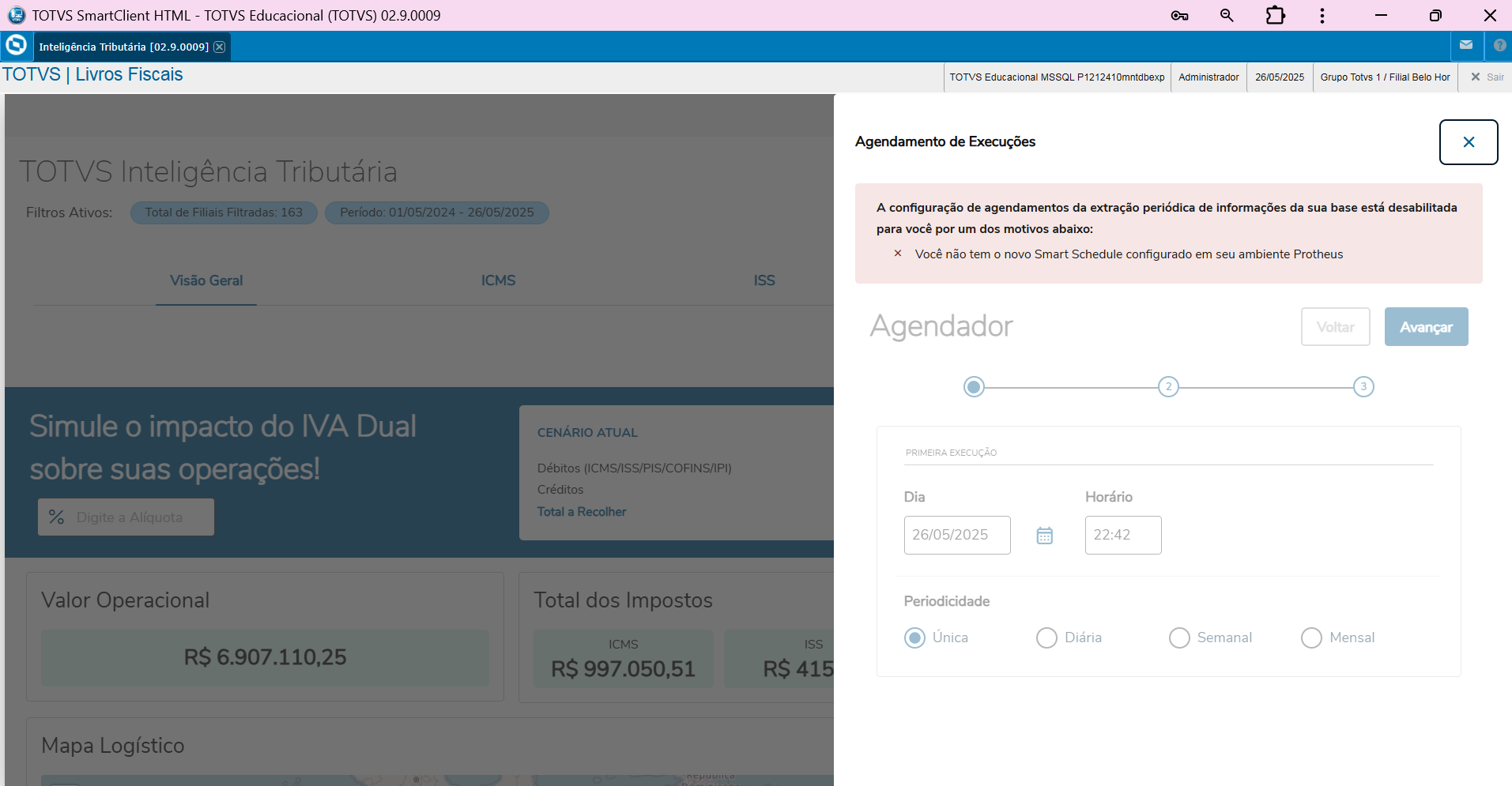Click the Digite a Alíquota input field
The width and height of the screenshot is (1512, 786).
(x=126, y=517)
